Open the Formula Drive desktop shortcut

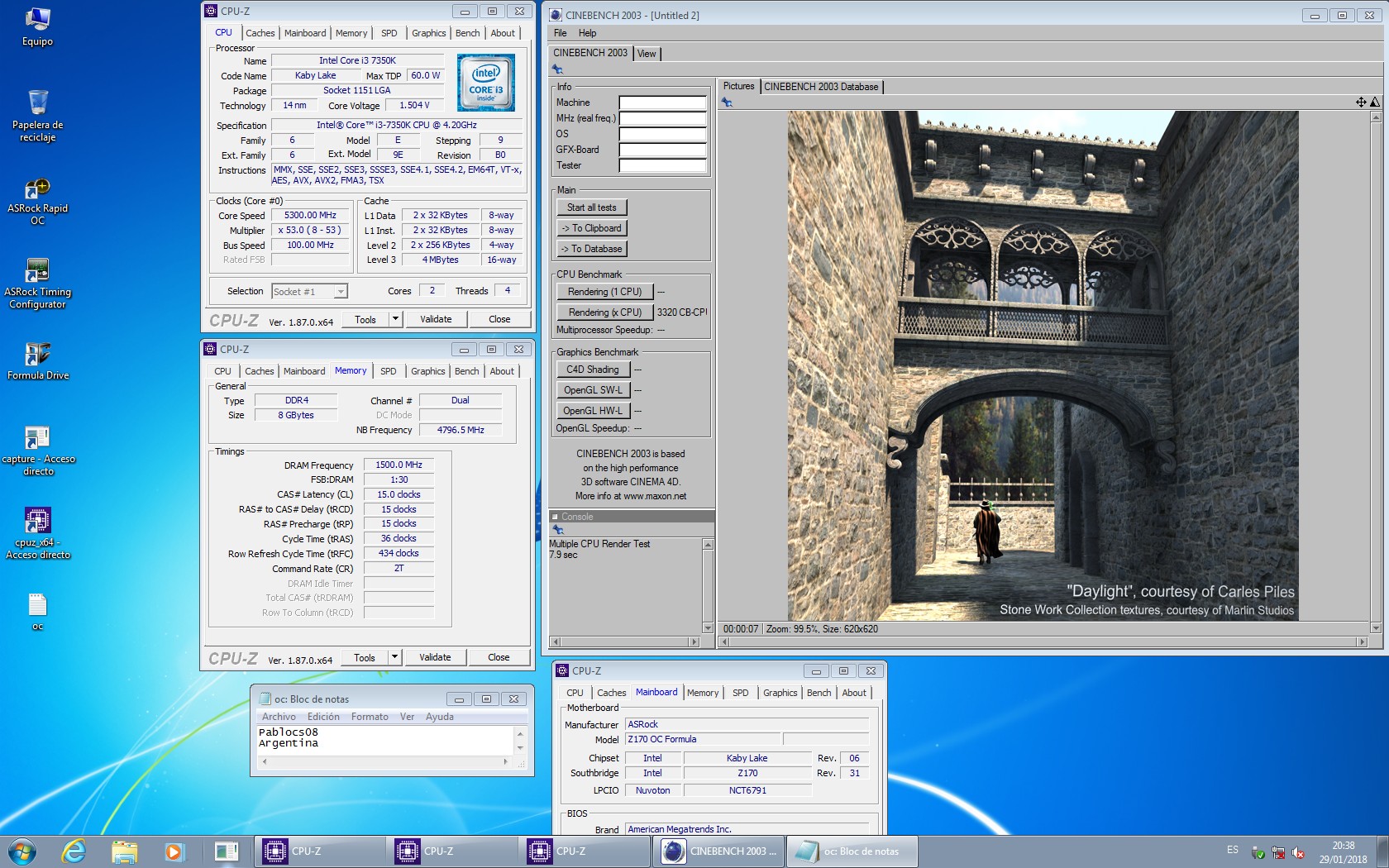pos(37,361)
